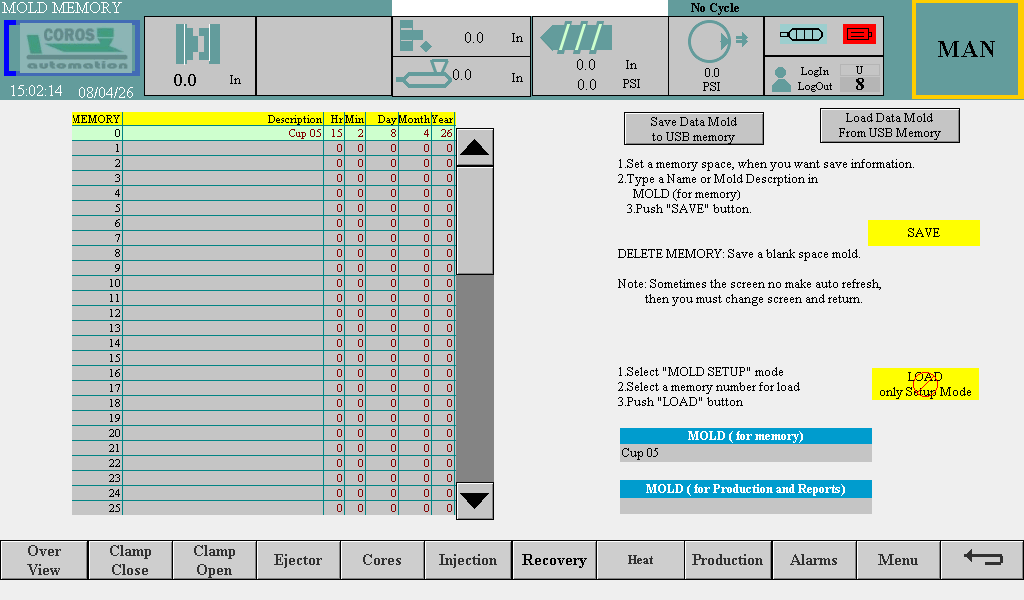
Task: Click the ejector position icon
Action: click(415, 37)
